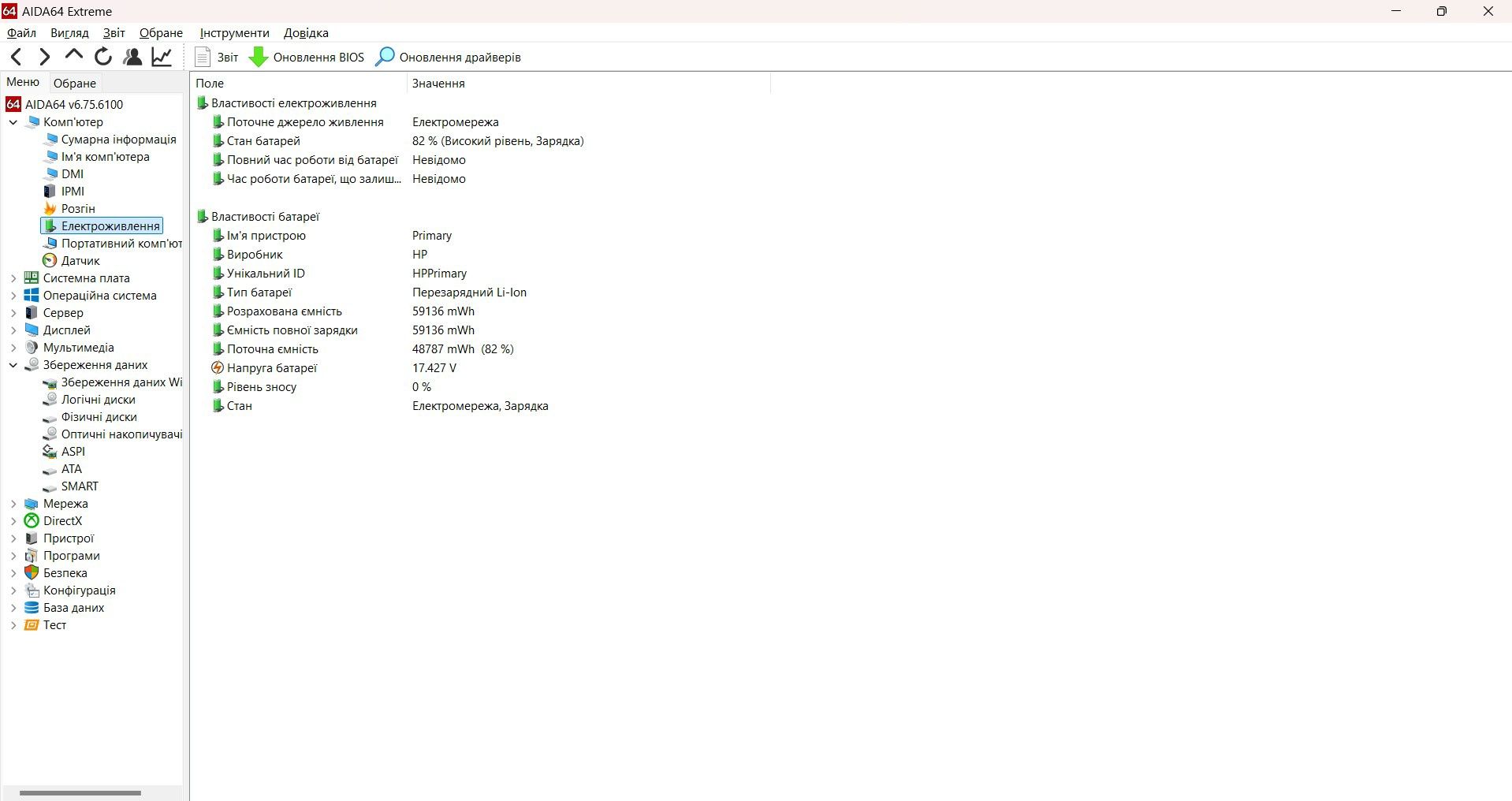Navigate up one level with the up arrow icon
1512x801 pixels.
(x=74, y=55)
